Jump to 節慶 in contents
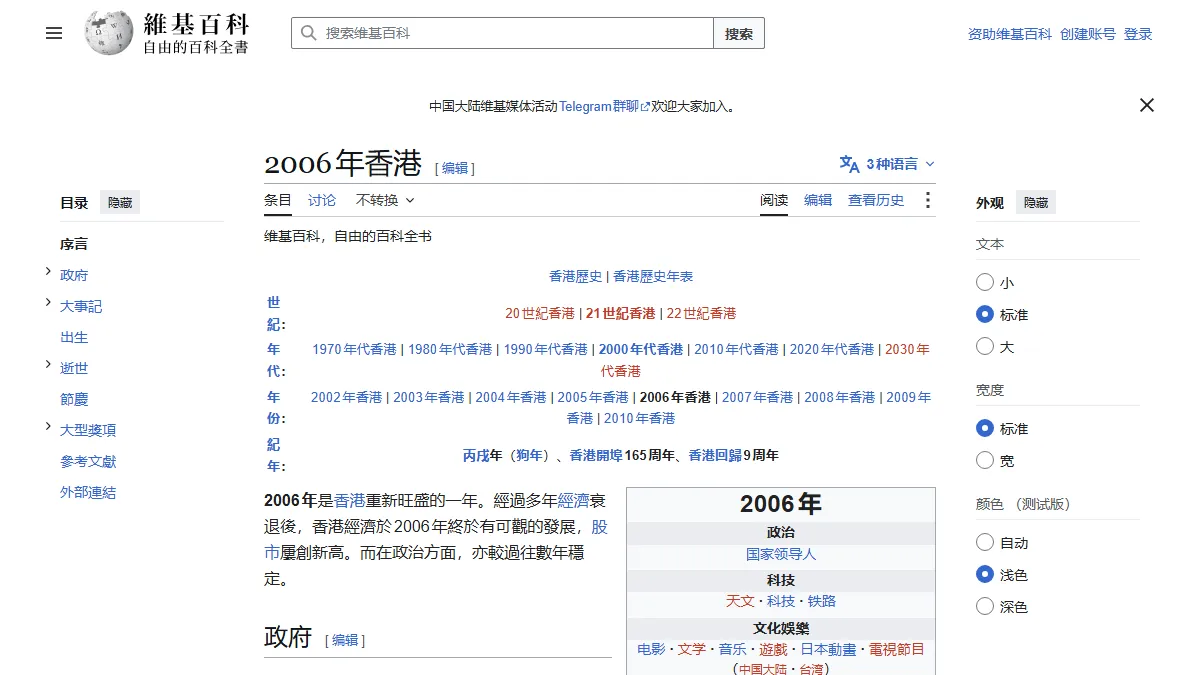The height and width of the screenshot is (675, 1200). (x=74, y=399)
